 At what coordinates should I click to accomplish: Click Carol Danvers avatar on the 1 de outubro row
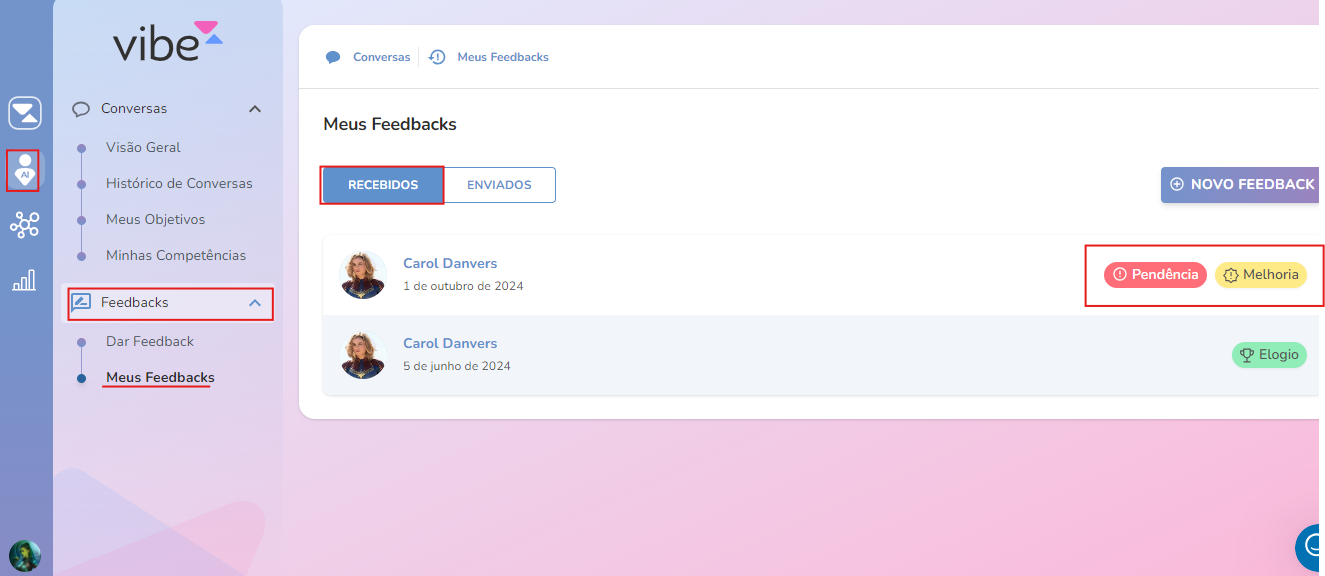(x=363, y=275)
